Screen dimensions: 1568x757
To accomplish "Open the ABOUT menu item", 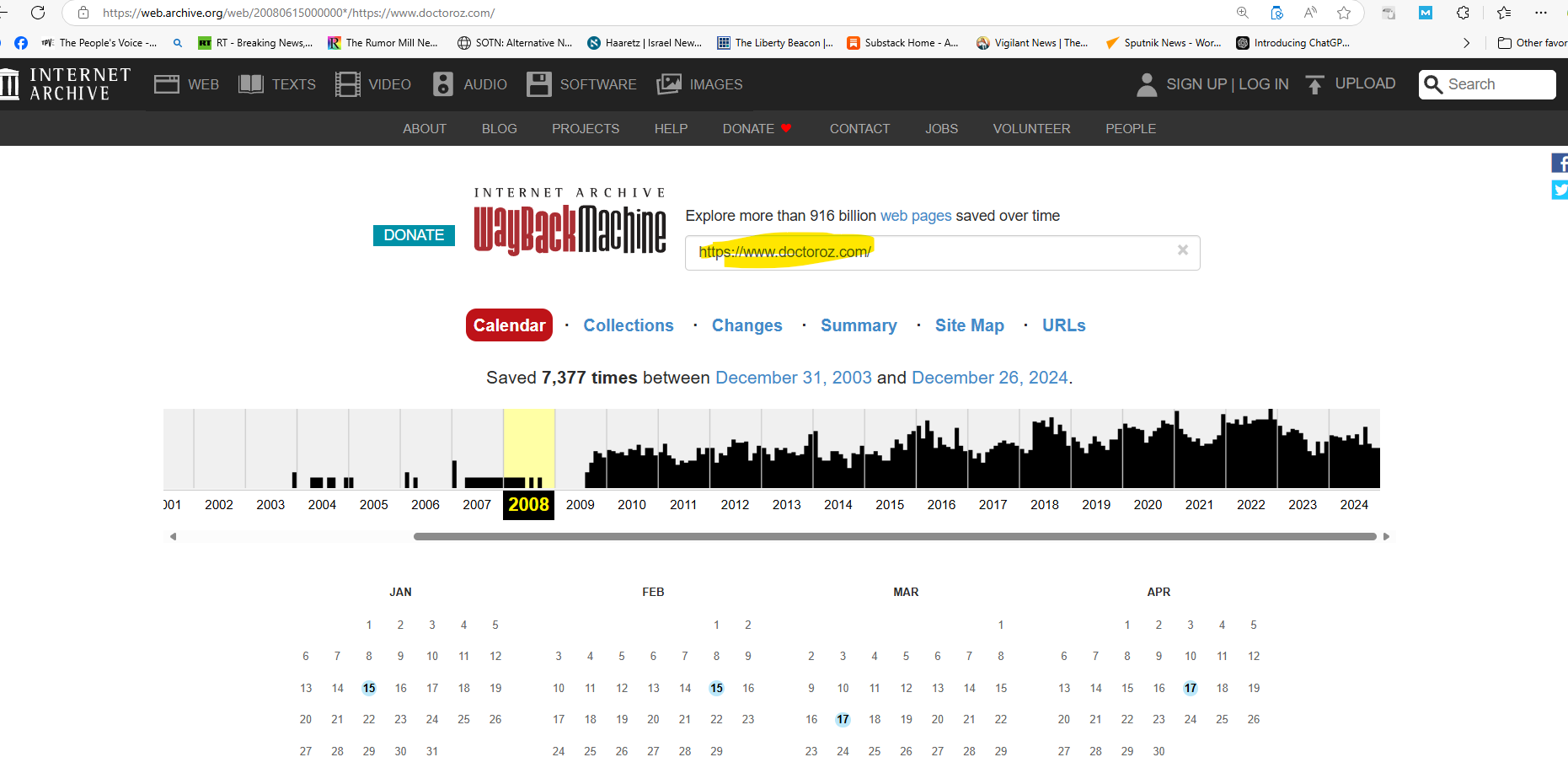I will click(425, 129).
